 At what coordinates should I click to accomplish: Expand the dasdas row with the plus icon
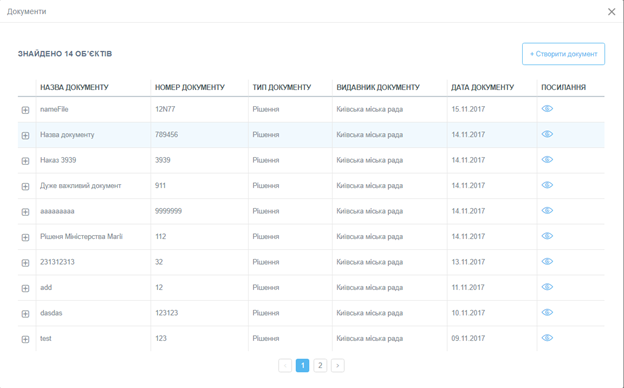[25, 314]
